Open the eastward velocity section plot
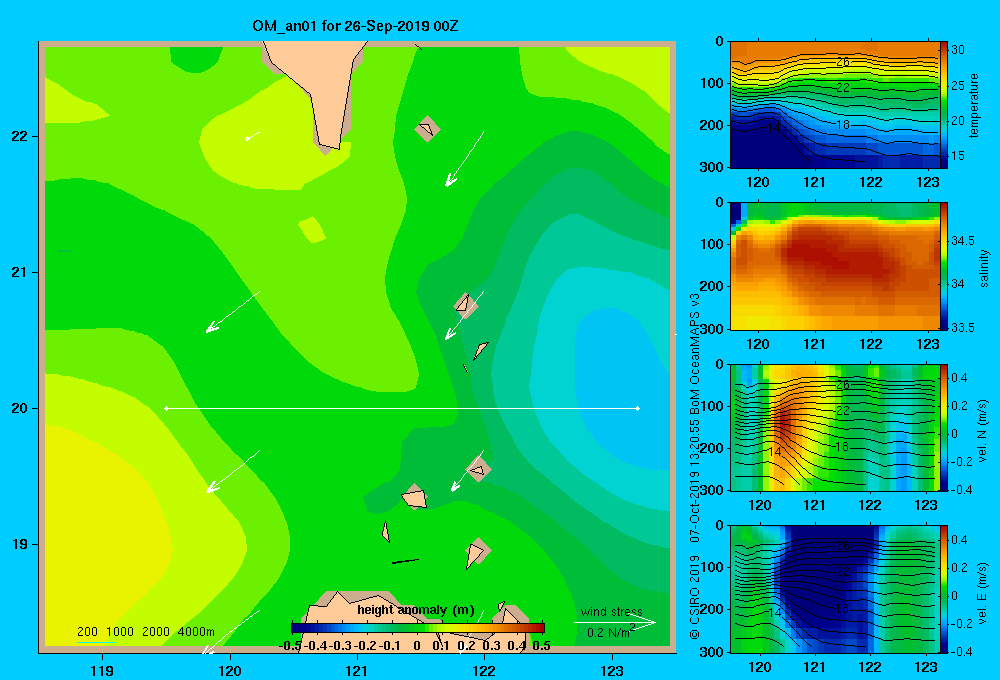Viewport: 1000px width, 680px height. (835, 589)
